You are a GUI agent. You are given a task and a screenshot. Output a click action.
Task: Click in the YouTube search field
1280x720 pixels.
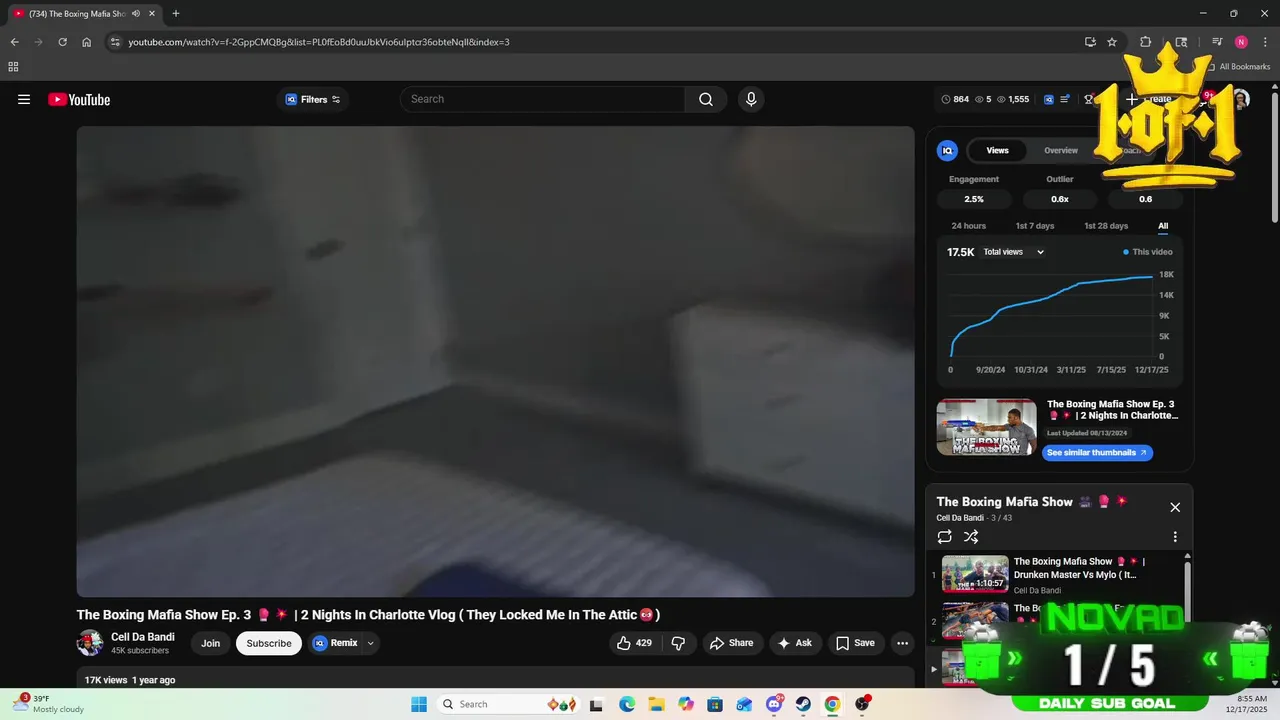pyautogui.click(x=543, y=99)
